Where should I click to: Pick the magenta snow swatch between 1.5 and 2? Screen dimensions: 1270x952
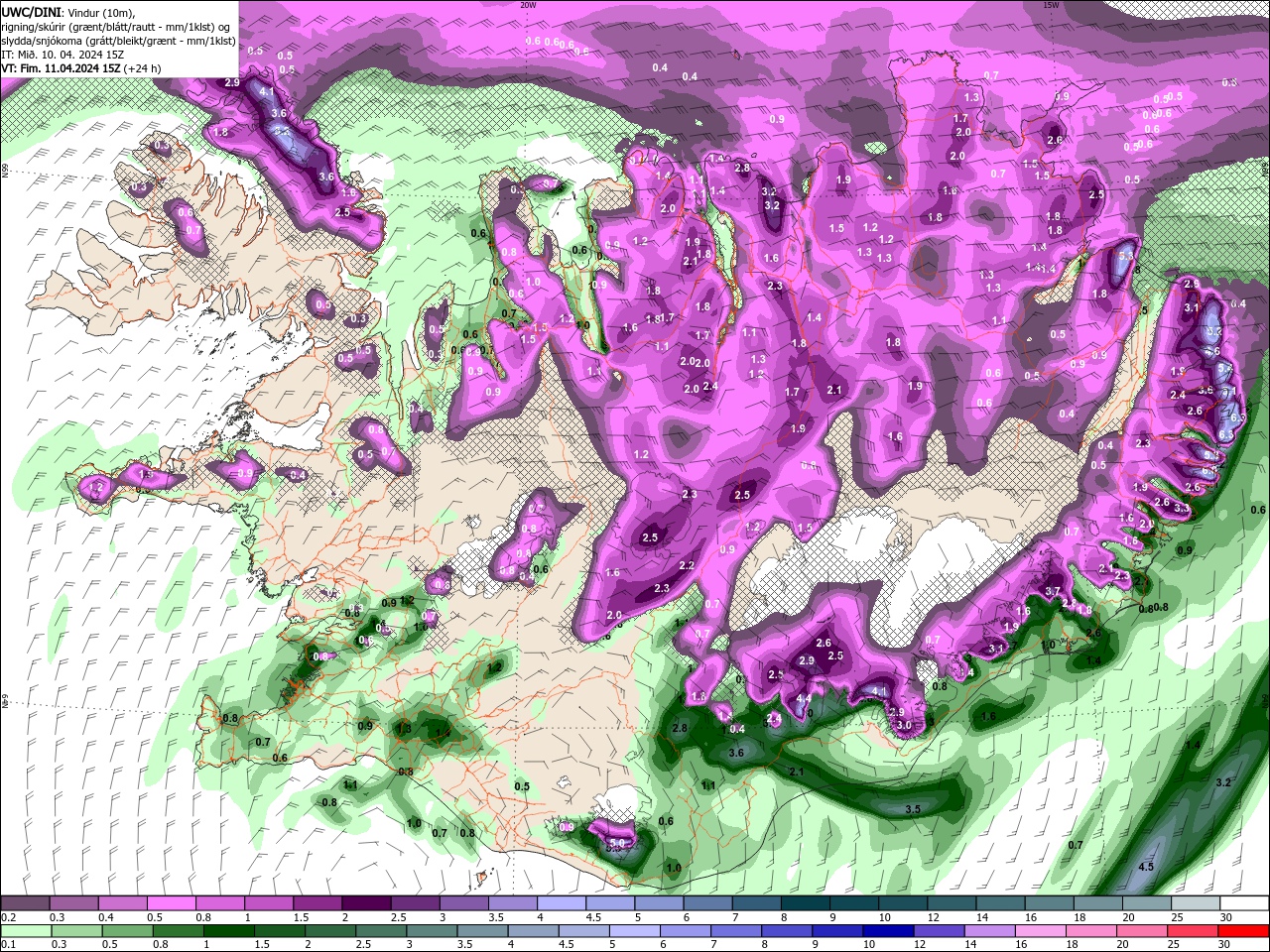point(317,903)
